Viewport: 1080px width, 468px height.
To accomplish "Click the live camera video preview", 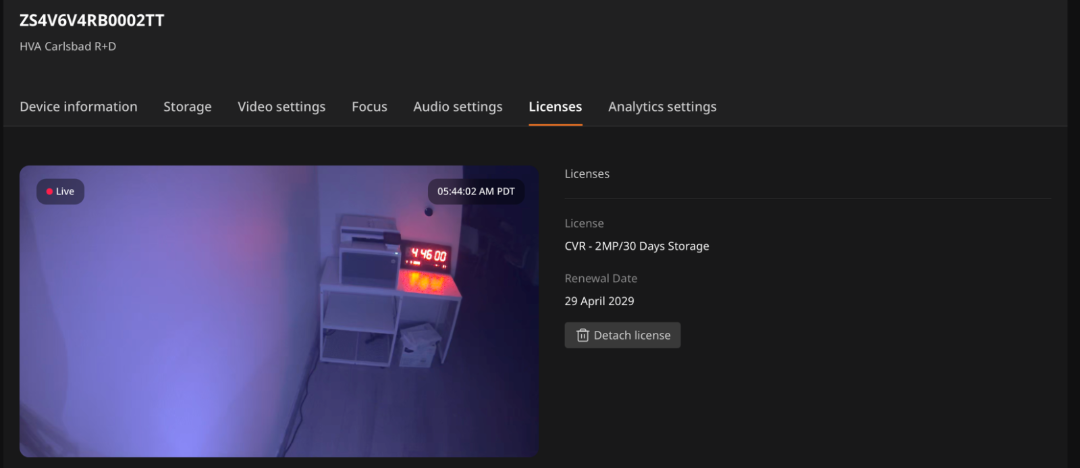I will click(279, 311).
